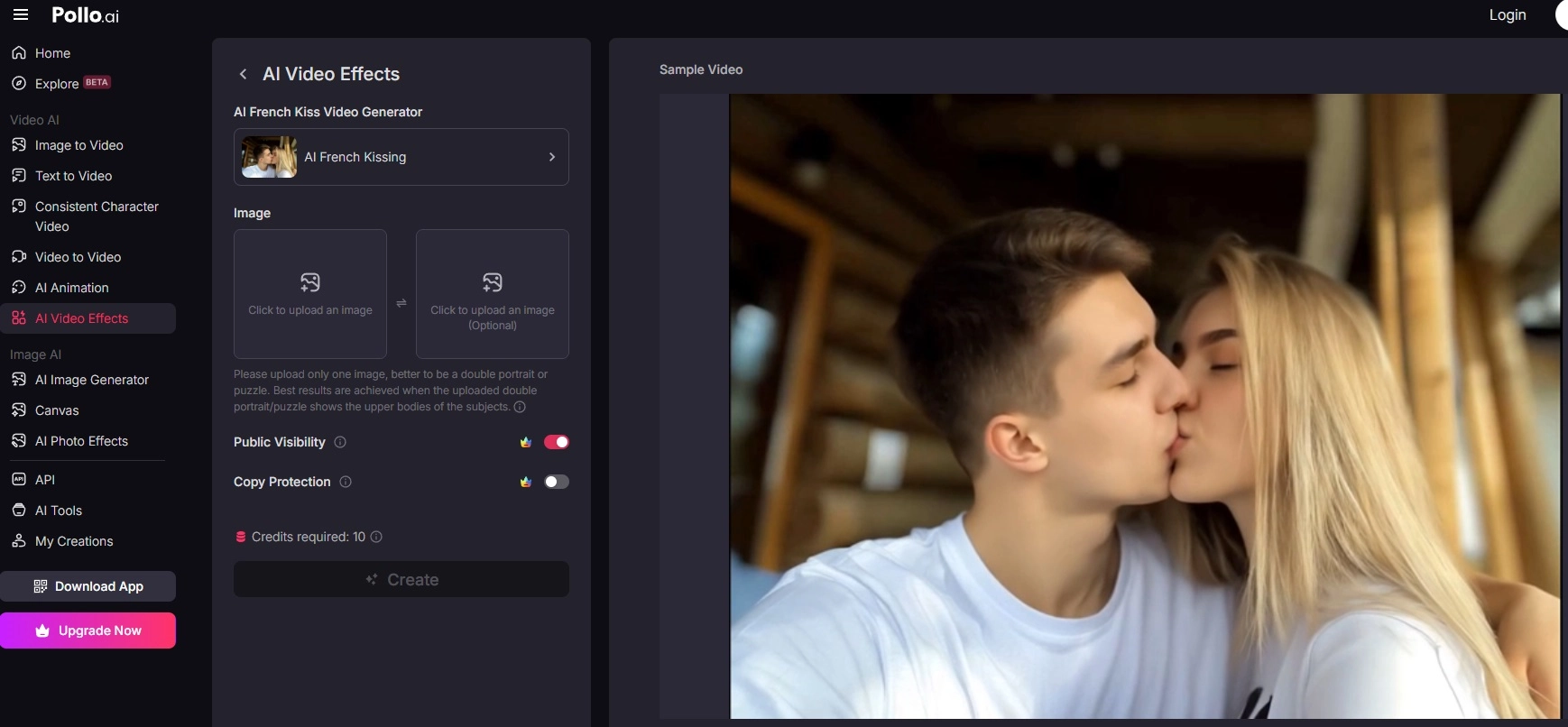Viewport: 1568px width, 727px height.
Task: Click the AI Video Effects icon
Action: tap(19, 317)
